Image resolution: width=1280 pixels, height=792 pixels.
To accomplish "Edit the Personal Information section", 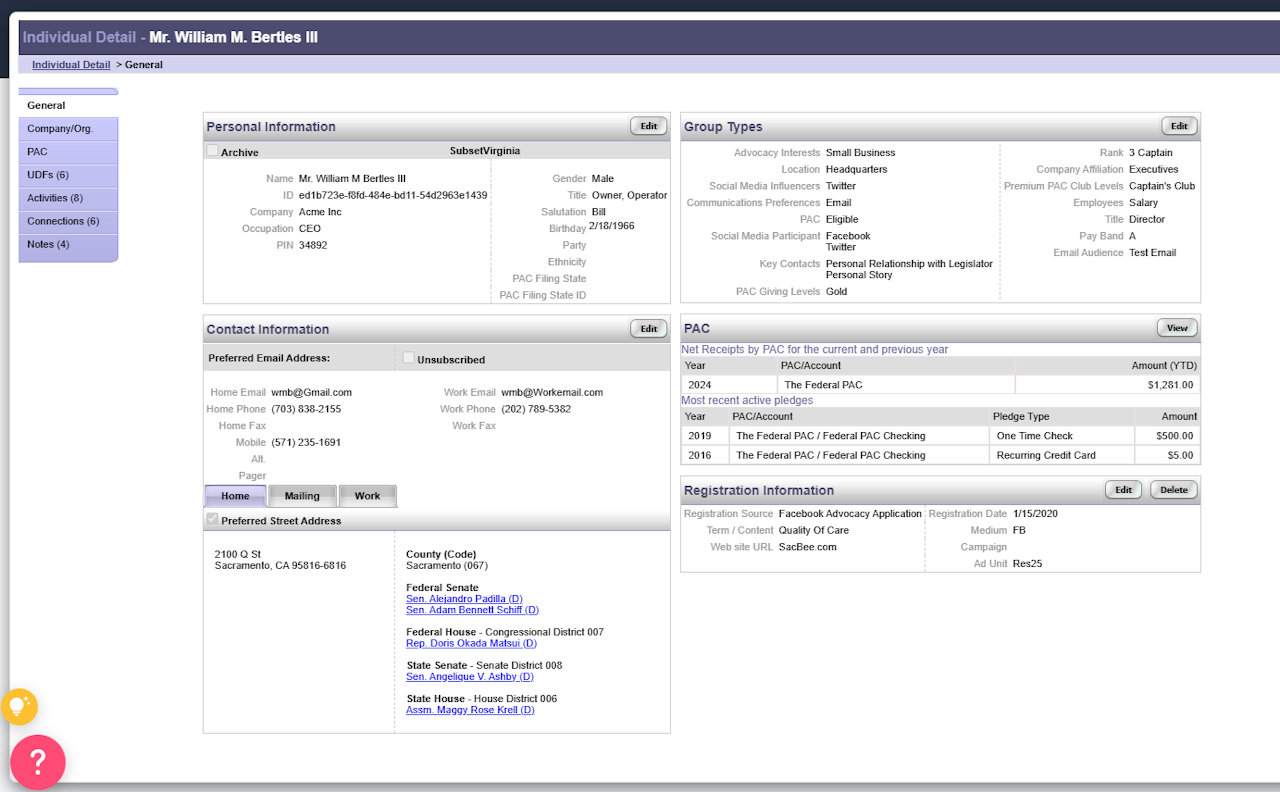I will coord(649,126).
